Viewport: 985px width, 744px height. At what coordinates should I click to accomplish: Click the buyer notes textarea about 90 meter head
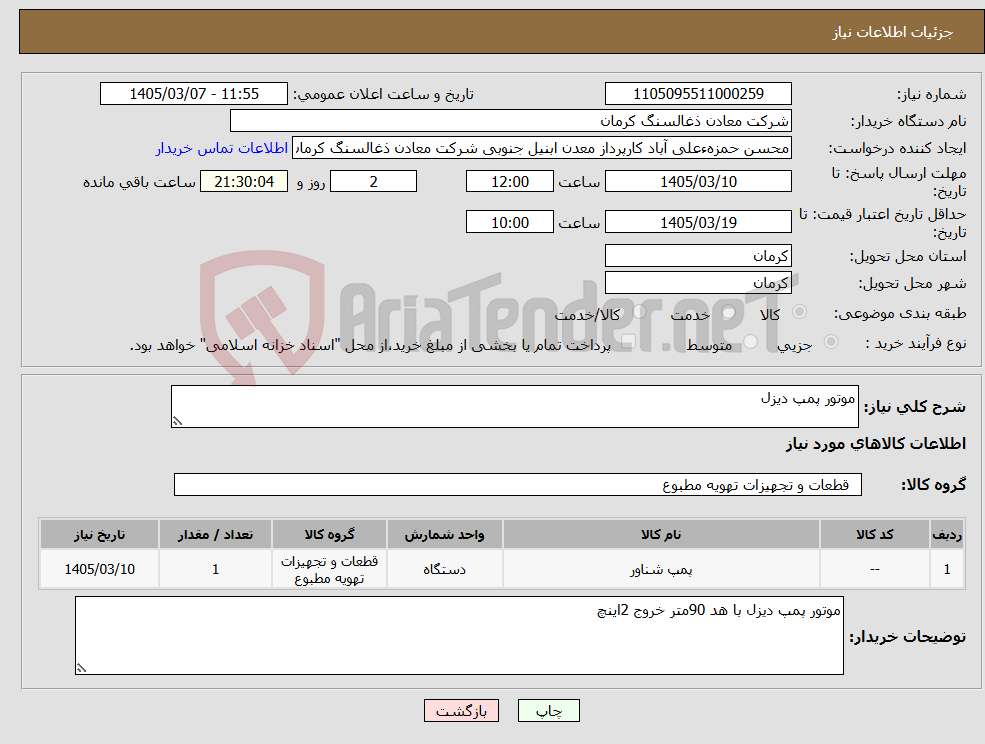459,635
